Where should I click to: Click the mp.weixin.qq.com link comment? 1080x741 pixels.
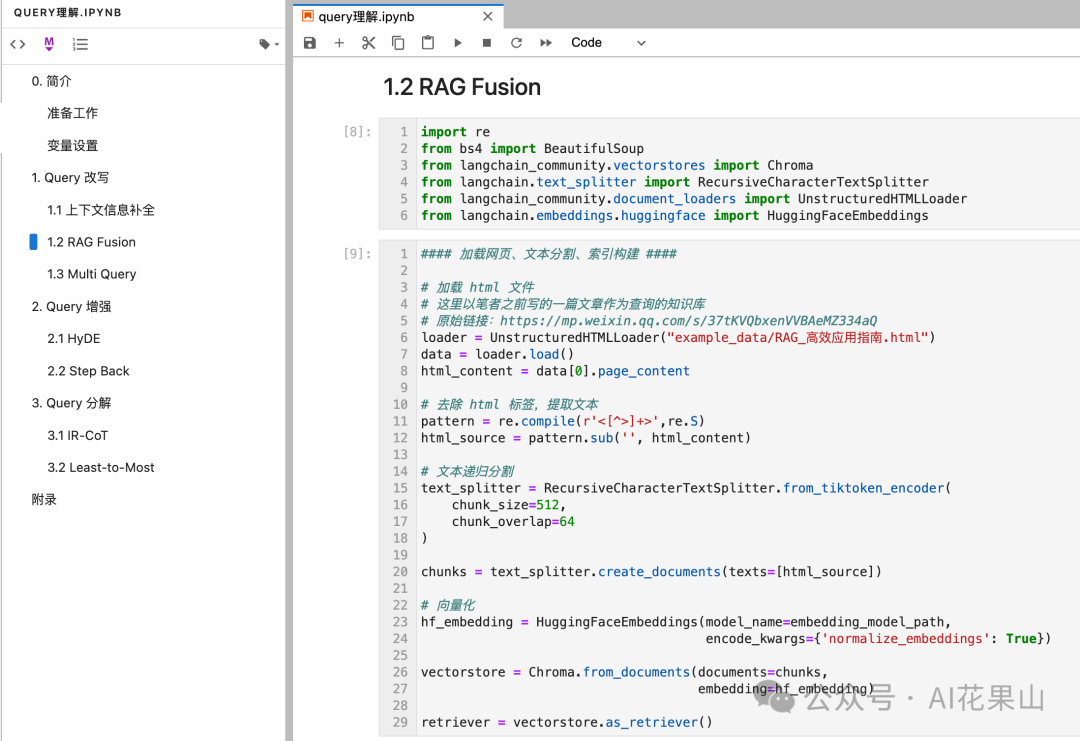649,321
